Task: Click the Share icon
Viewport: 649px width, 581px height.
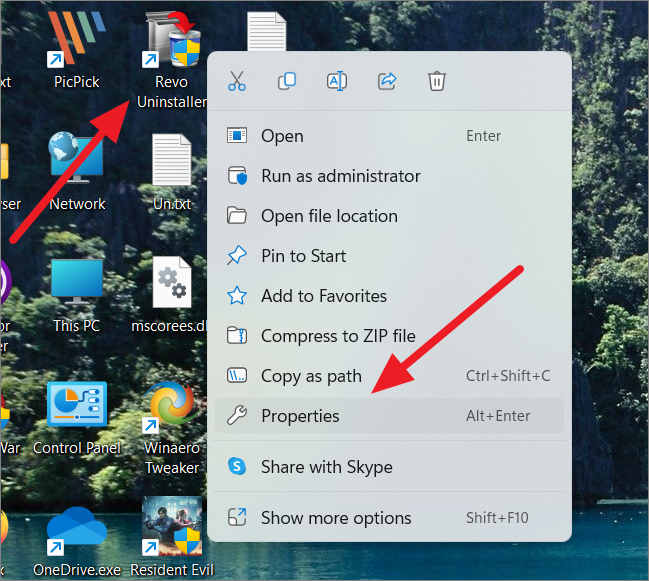Action: tap(387, 81)
